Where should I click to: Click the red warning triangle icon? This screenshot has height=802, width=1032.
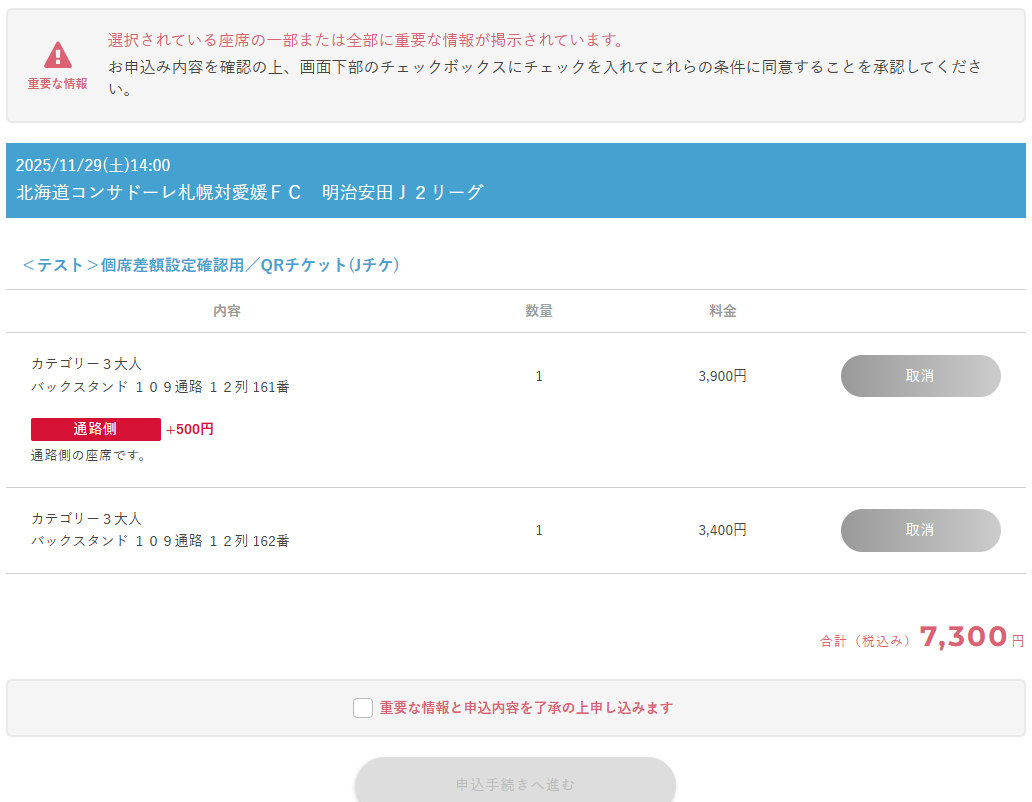(58, 55)
